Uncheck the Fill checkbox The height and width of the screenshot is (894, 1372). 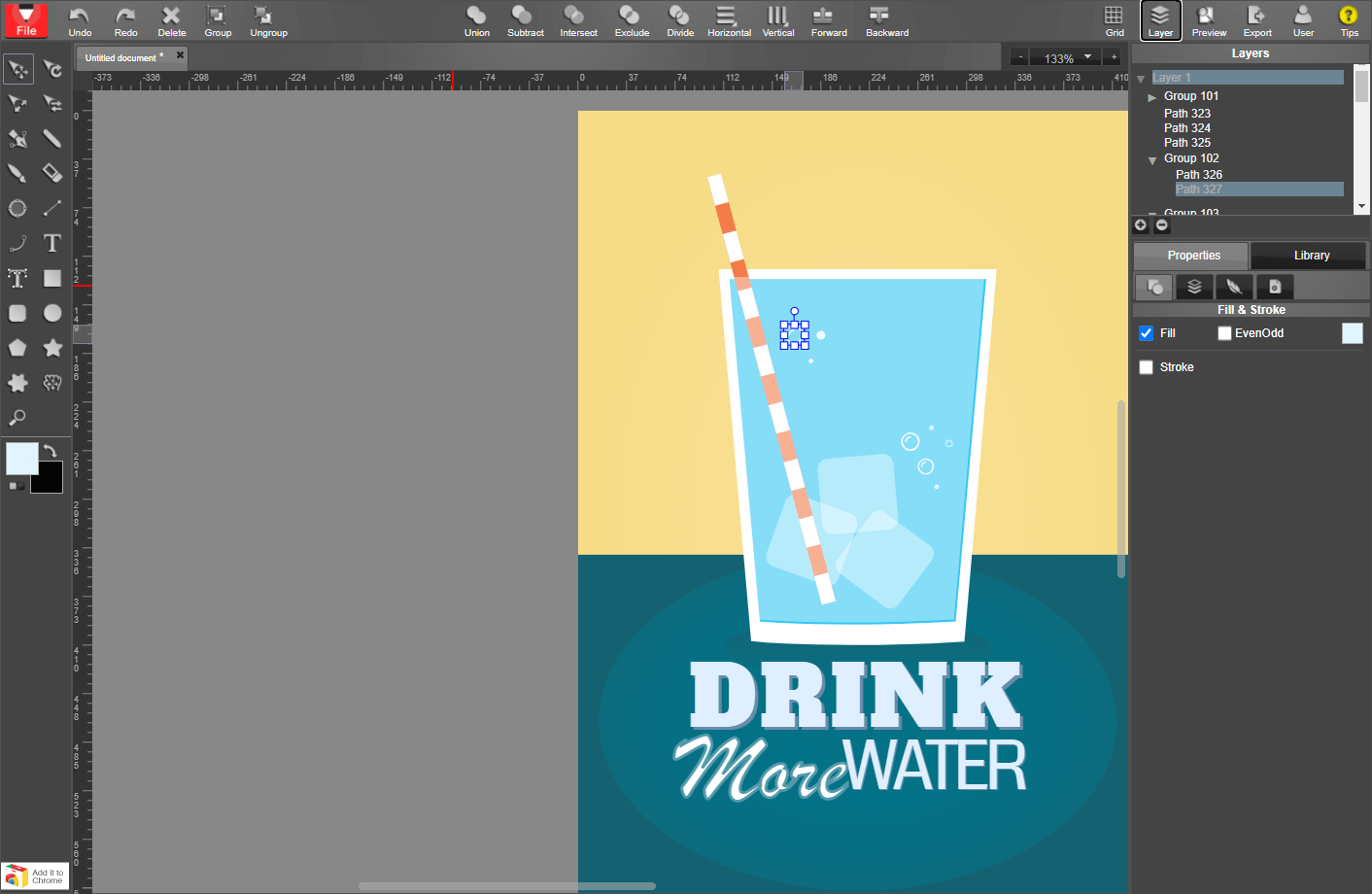tap(1147, 333)
